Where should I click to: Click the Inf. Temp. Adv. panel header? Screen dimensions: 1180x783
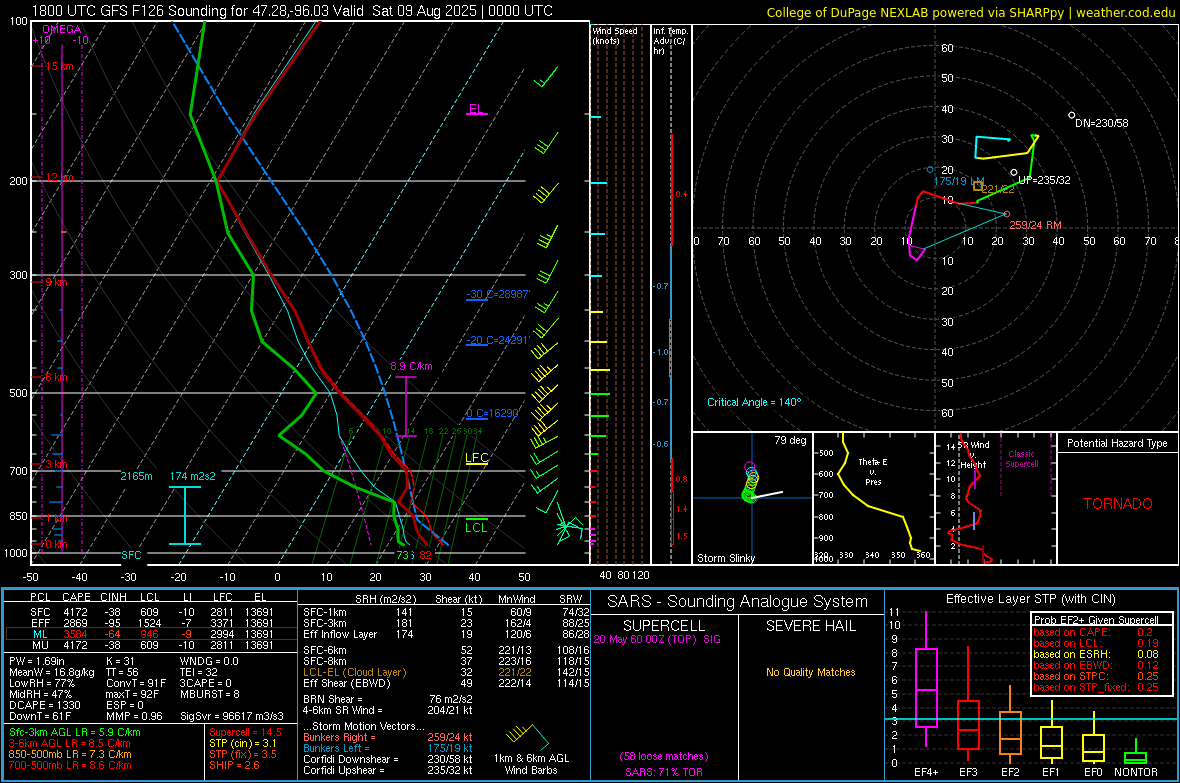(x=671, y=41)
